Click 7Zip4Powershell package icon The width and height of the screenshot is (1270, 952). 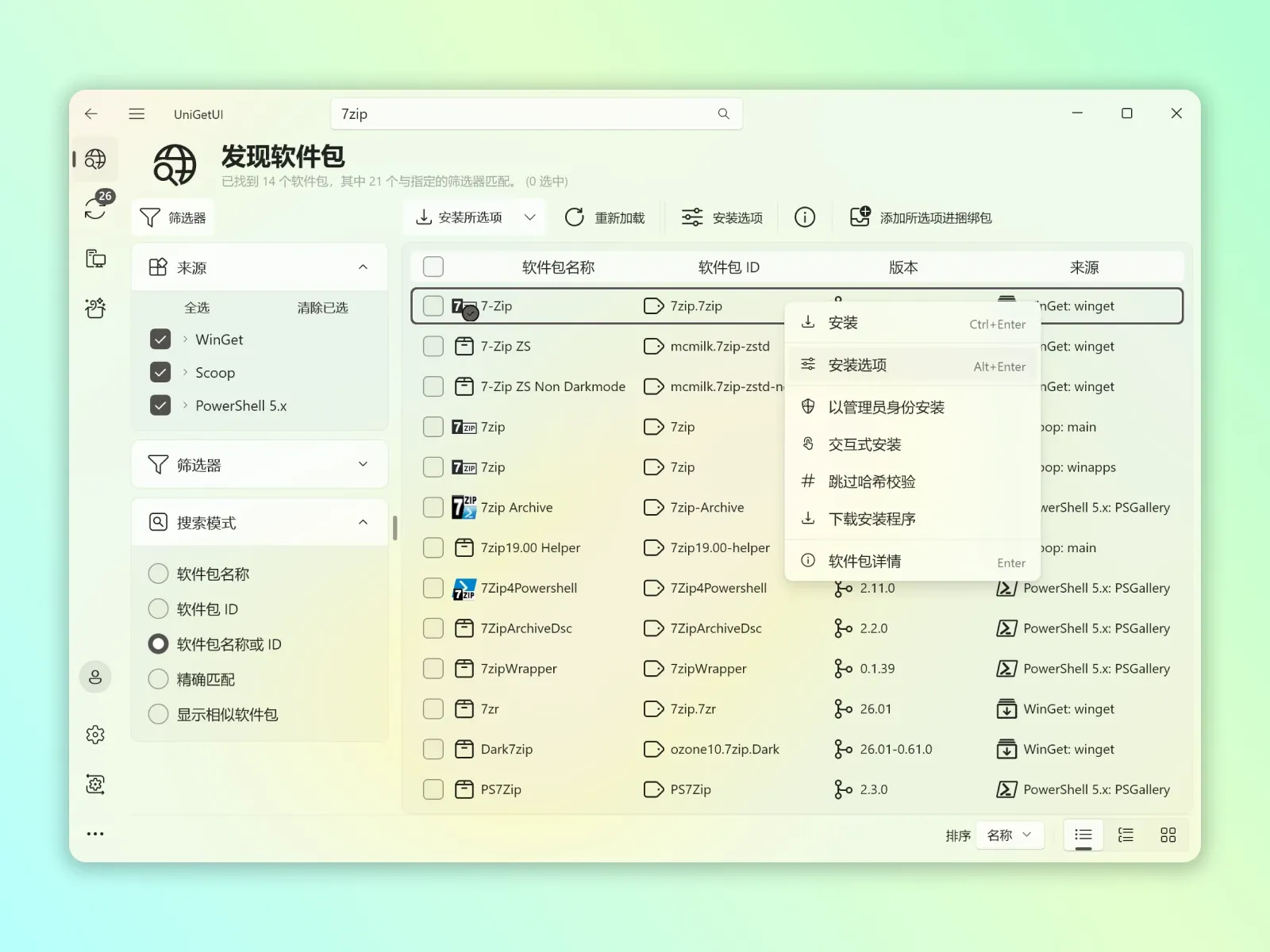(x=464, y=588)
